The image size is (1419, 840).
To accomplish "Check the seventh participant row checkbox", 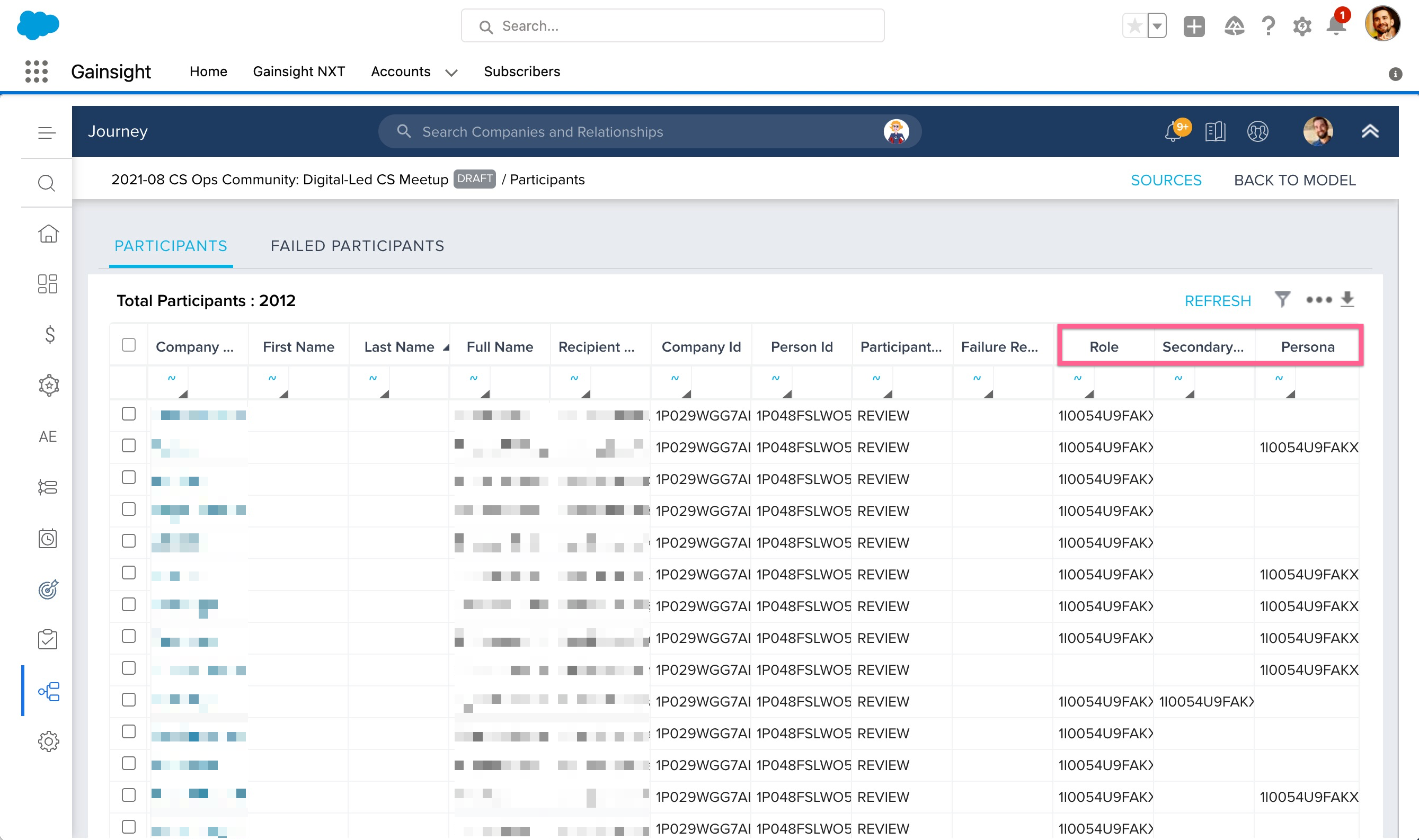I will [x=129, y=604].
